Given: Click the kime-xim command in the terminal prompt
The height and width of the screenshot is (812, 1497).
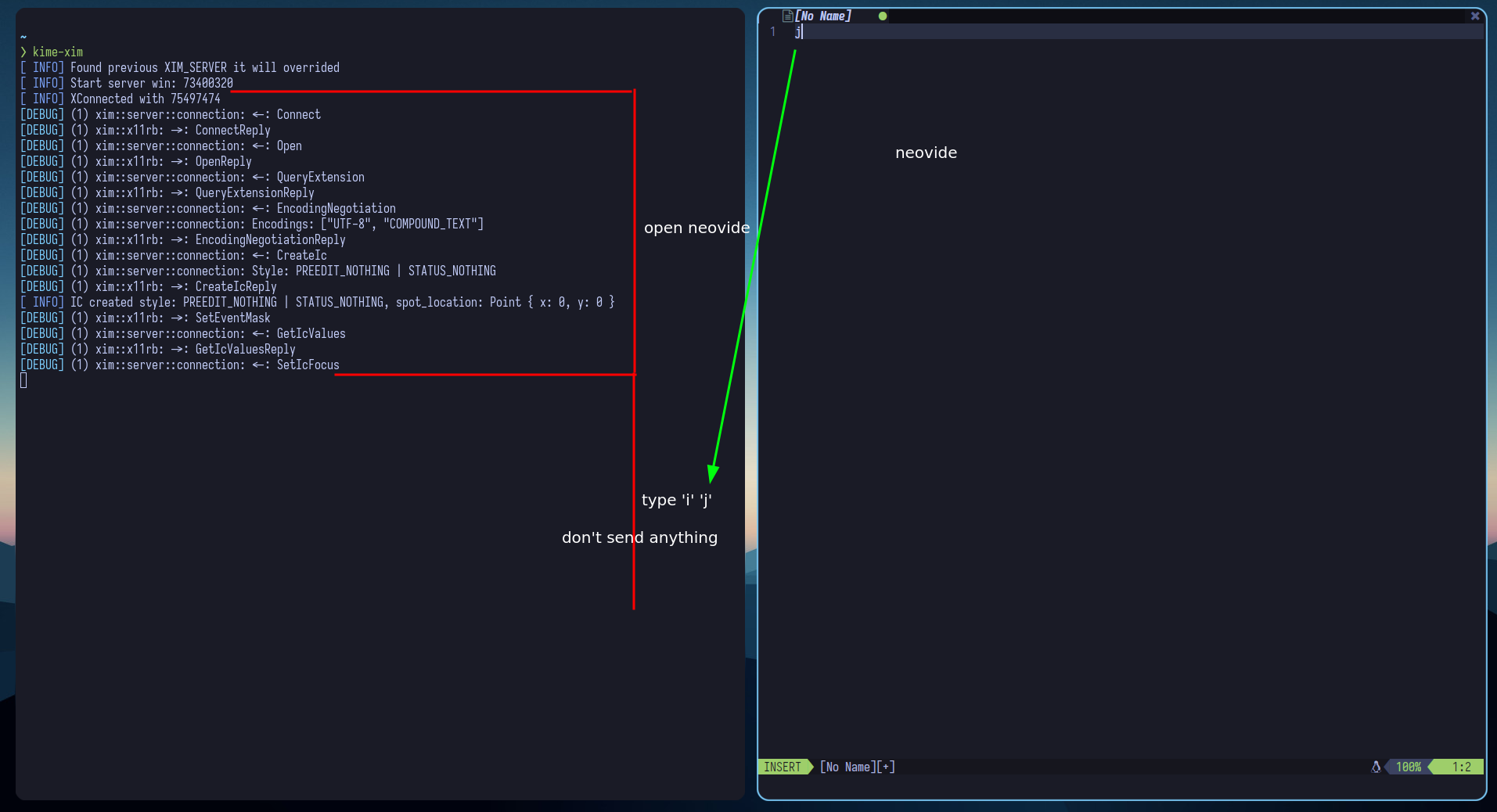Looking at the screenshot, I should [56, 52].
